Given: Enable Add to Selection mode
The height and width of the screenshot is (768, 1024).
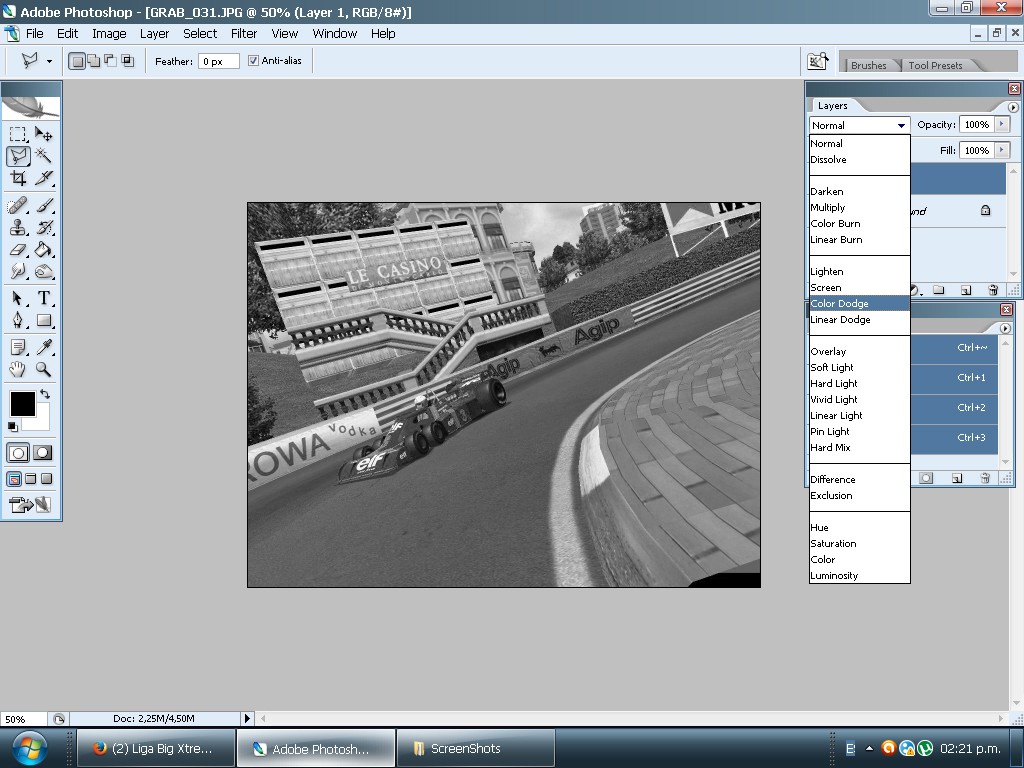Looking at the screenshot, I should (x=94, y=61).
